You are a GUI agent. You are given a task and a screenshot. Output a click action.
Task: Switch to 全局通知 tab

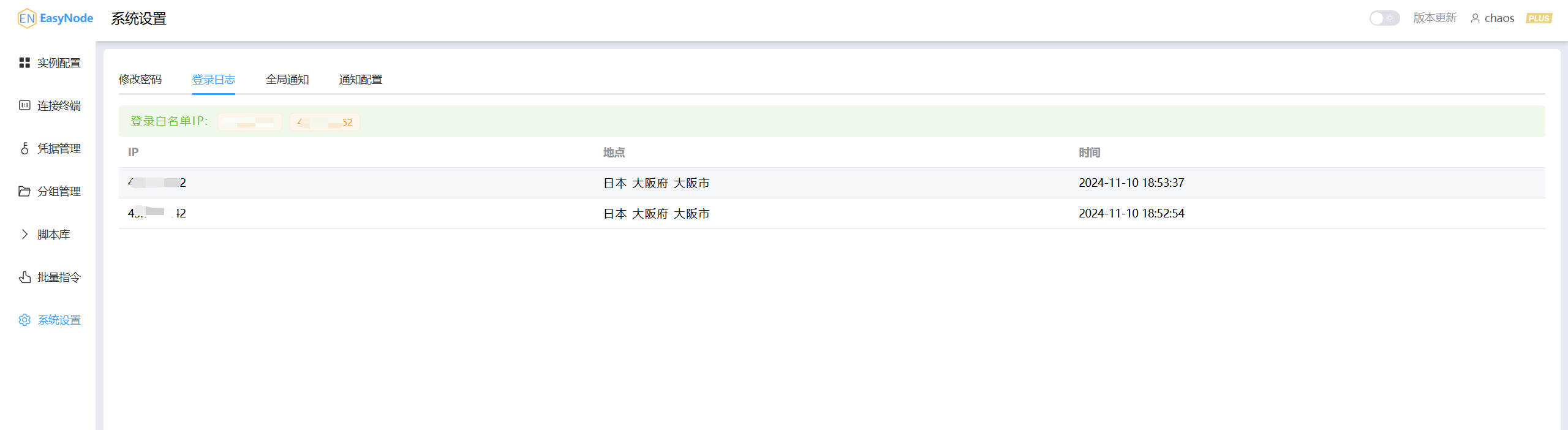coord(287,80)
